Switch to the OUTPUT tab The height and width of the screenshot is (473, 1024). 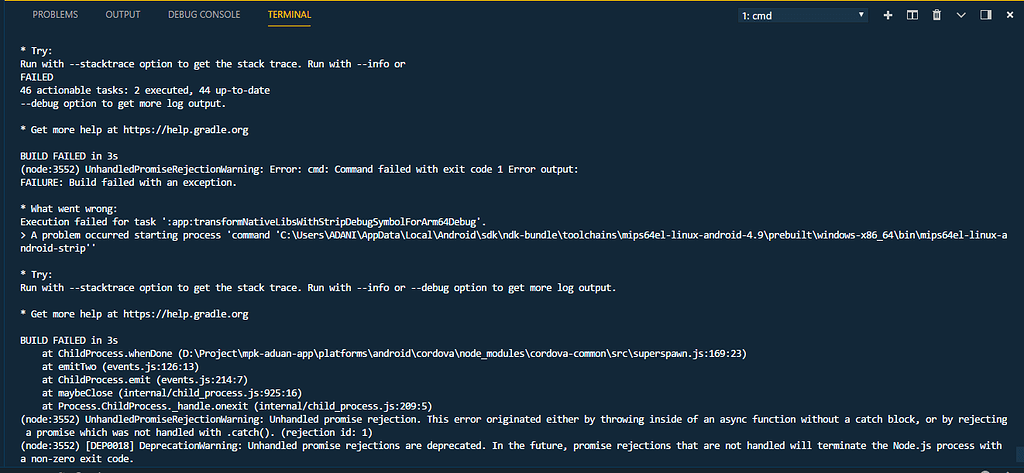123,14
